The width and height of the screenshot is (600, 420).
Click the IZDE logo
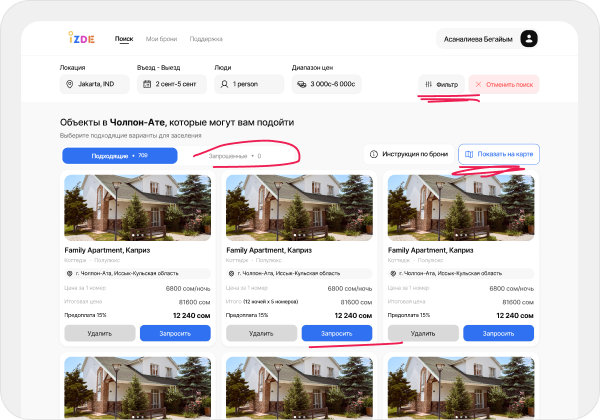tap(80, 39)
